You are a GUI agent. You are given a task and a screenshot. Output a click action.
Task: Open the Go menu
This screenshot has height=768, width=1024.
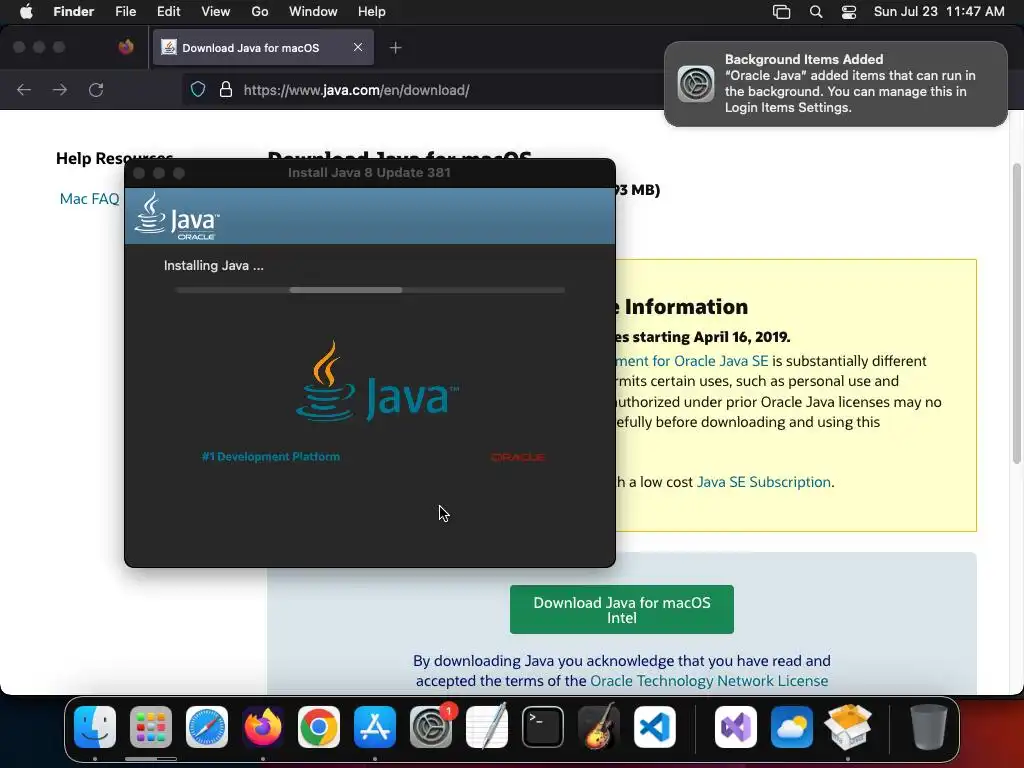point(260,12)
